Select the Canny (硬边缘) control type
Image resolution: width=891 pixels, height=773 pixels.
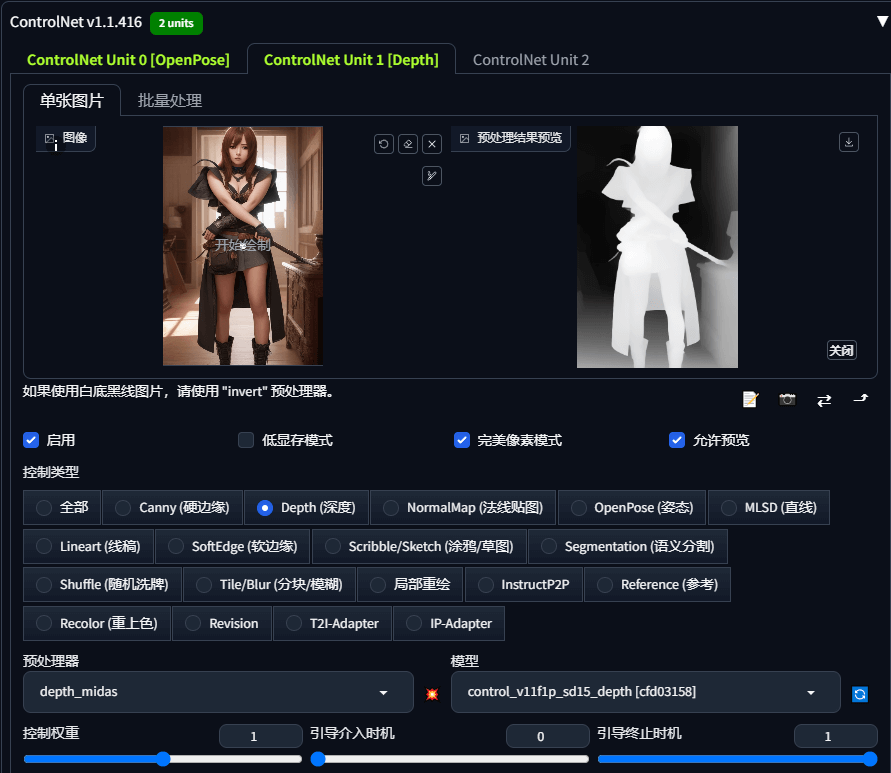[x=123, y=508]
